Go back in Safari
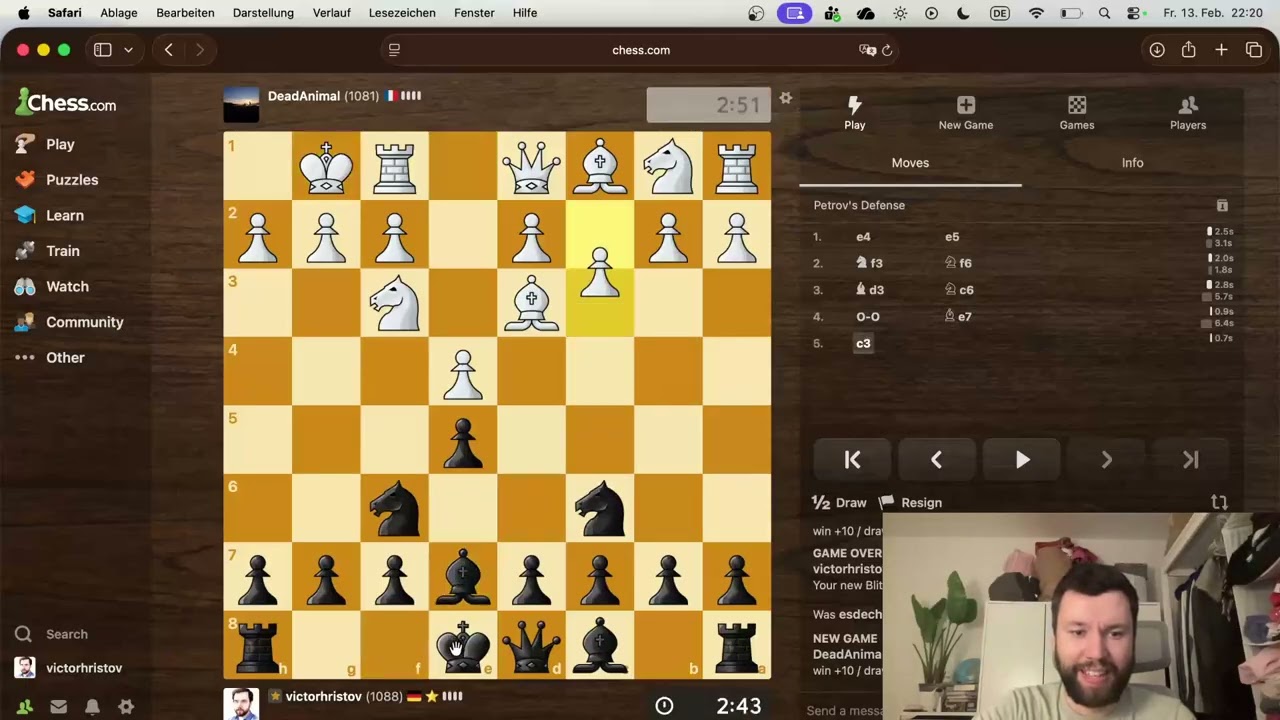 point(168,50)
